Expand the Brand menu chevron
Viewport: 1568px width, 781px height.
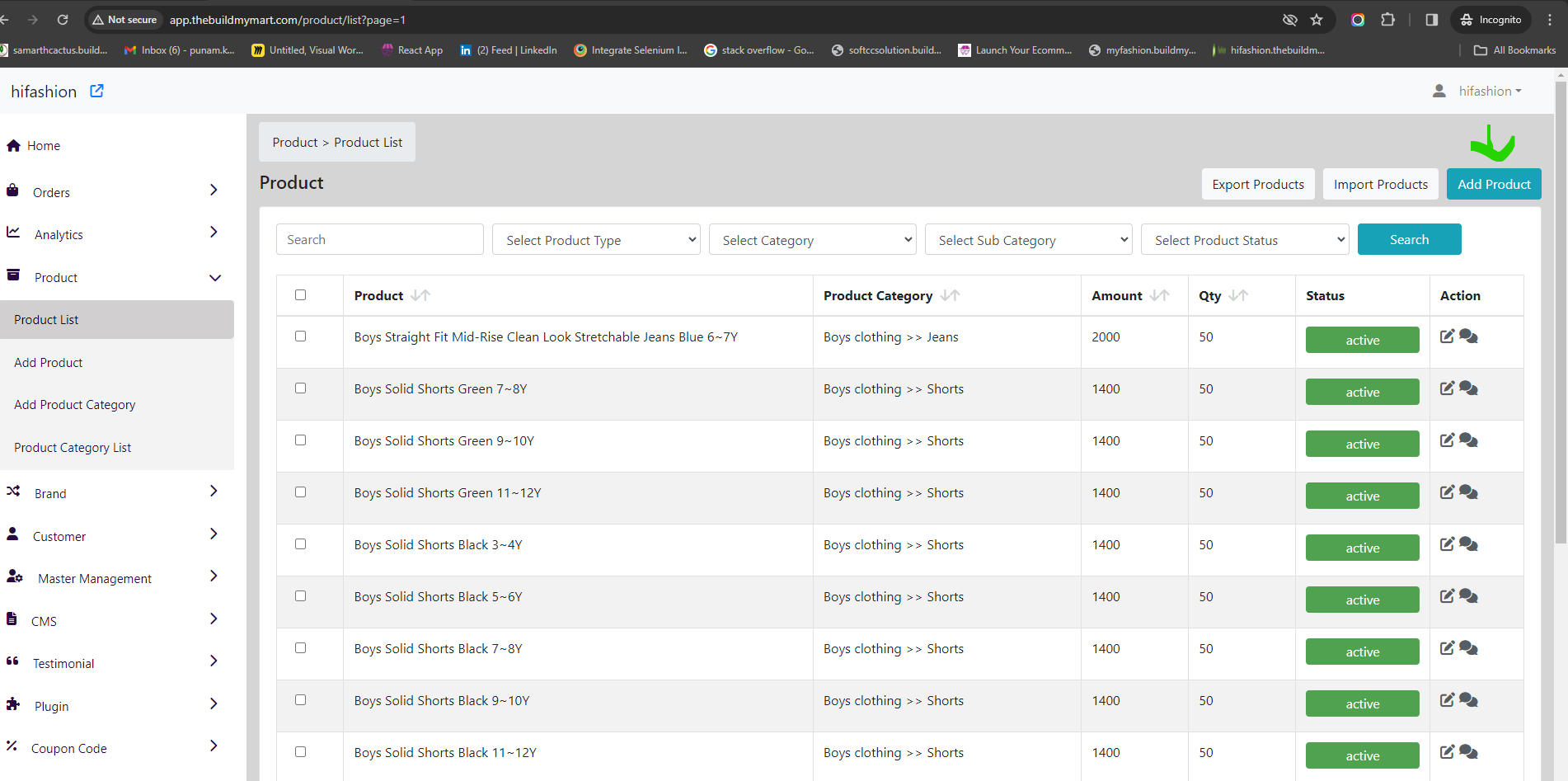[x=214, y=492]
